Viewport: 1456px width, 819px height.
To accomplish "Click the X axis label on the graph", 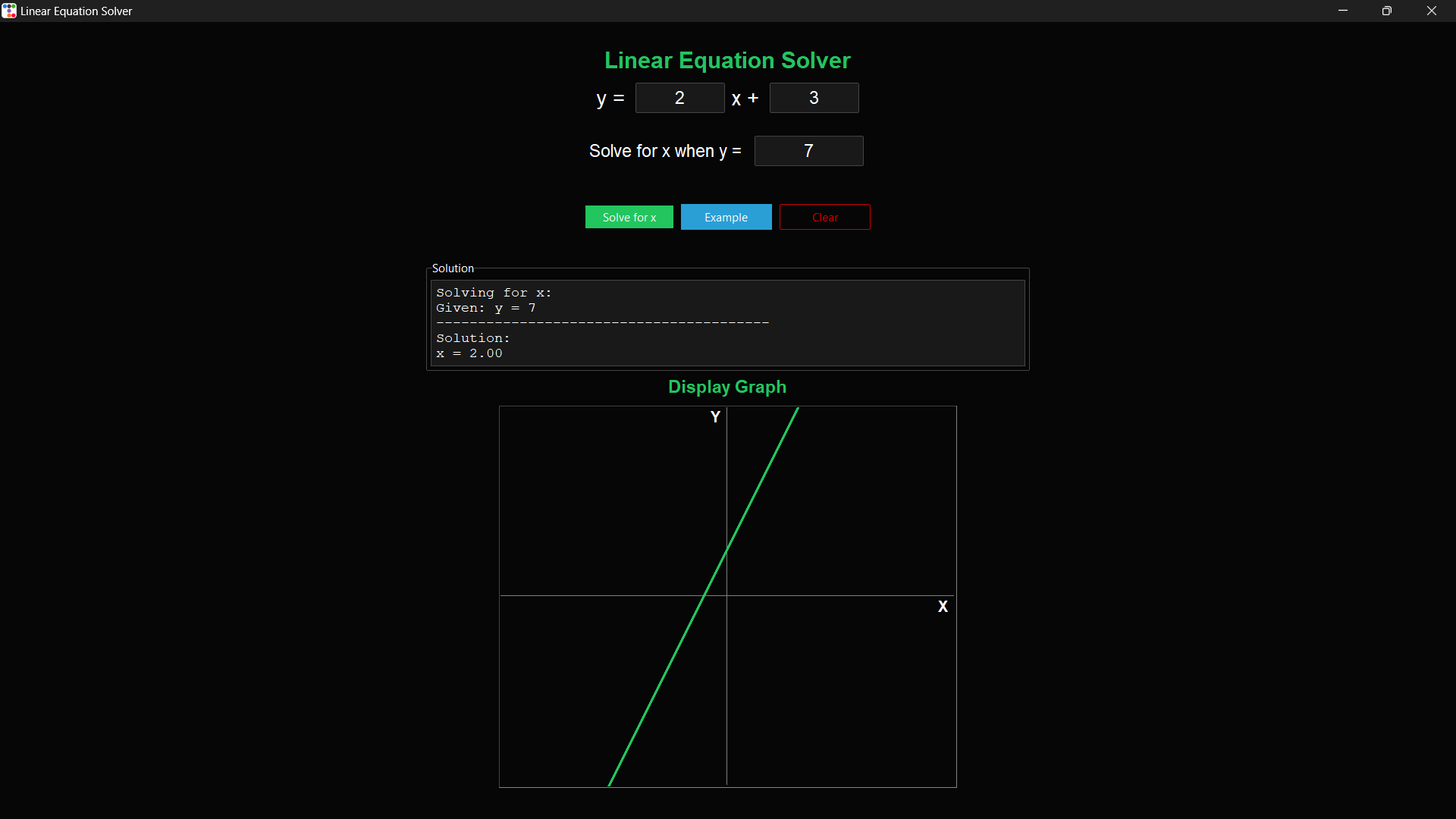I will (x=943, y=606).
